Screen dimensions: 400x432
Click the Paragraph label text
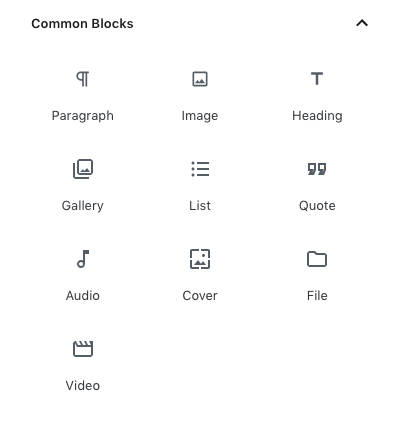point(83,116)
